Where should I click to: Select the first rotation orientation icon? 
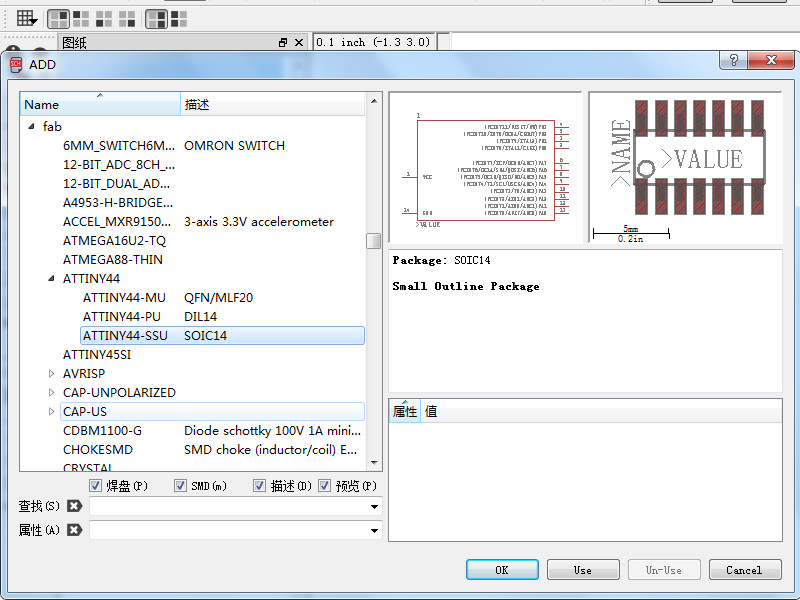[58, 19]
